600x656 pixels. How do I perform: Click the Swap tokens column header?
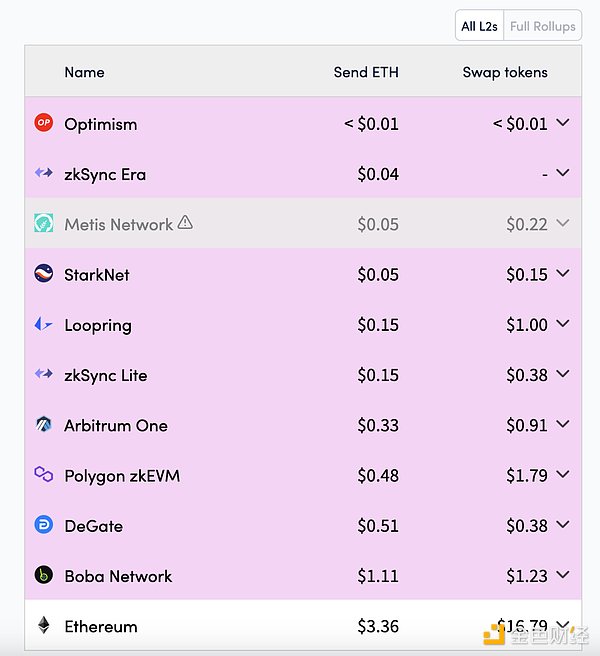[505, 72]
